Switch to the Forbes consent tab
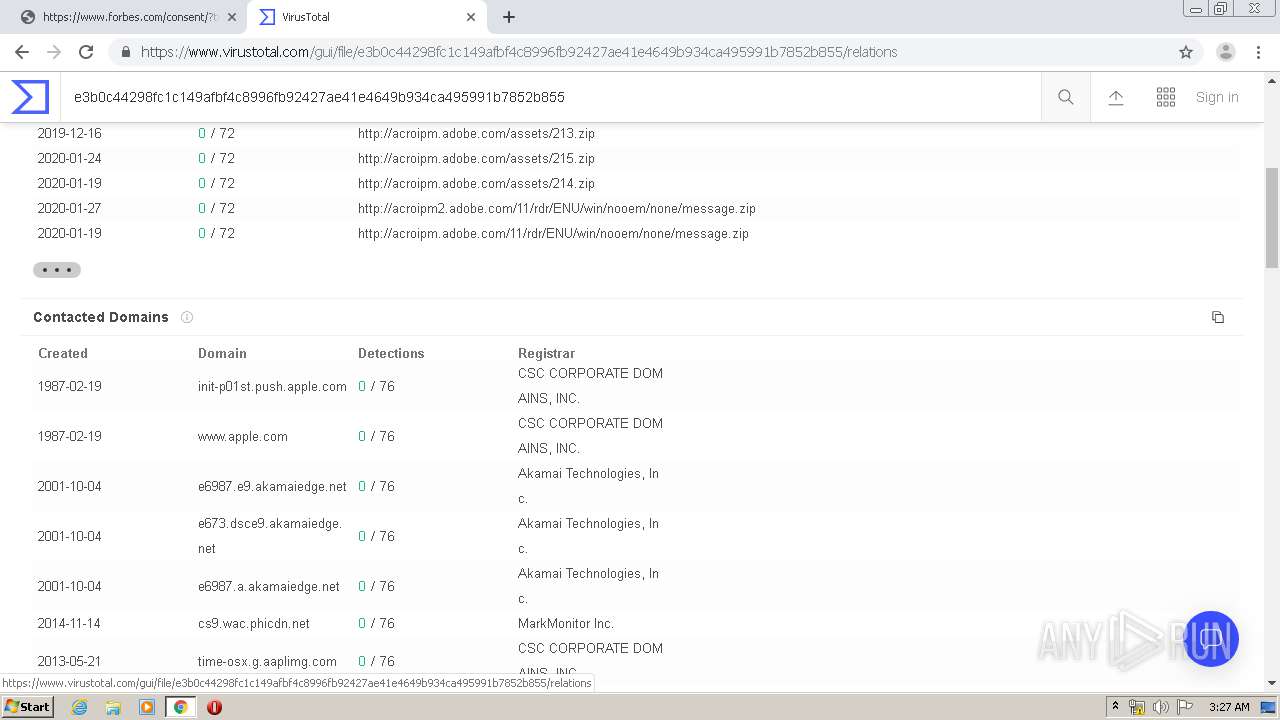This screenshot has height=720, width=1280. click(127, 17)
